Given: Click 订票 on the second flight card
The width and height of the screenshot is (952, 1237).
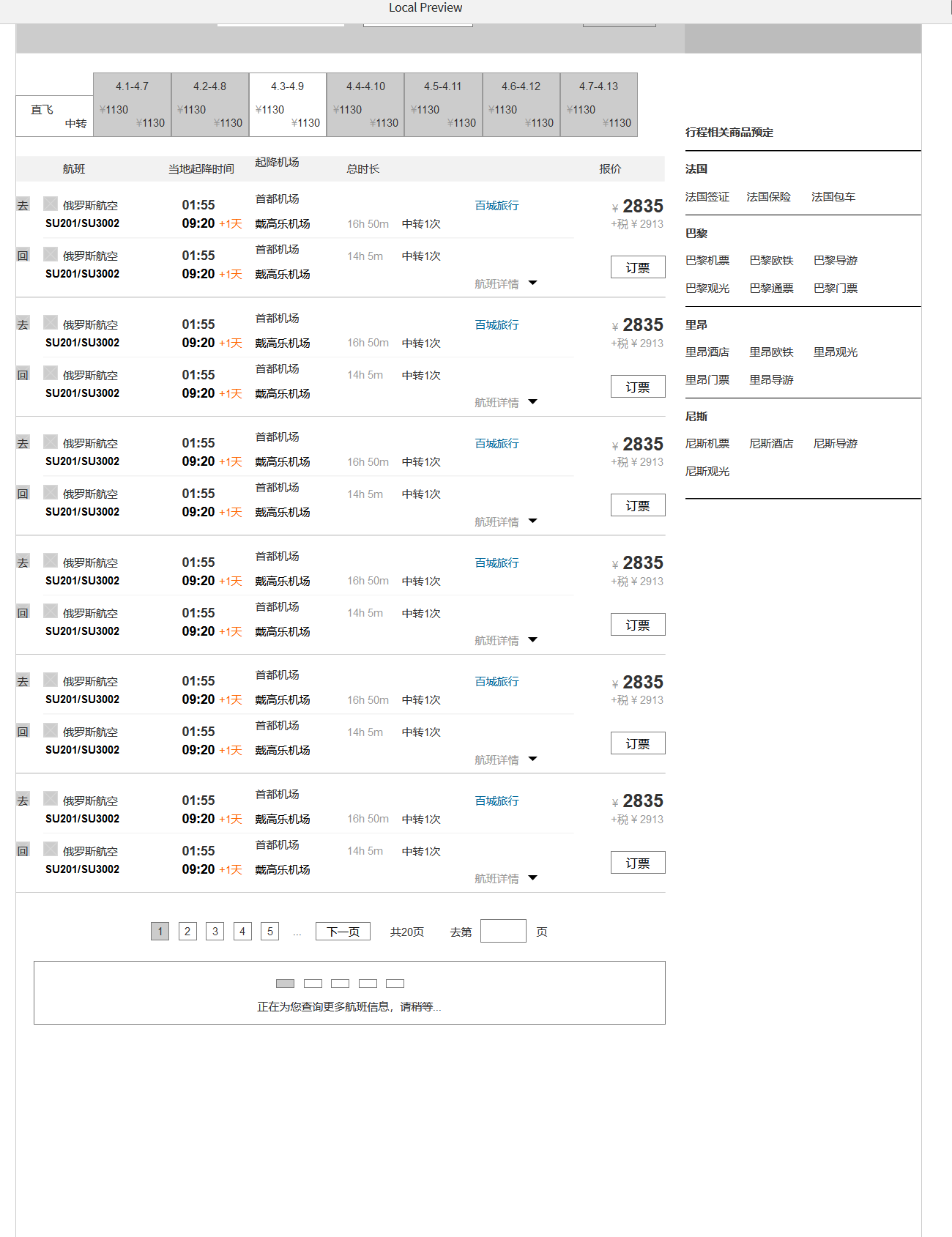Looking at the screenshot, I should (x=638, y=387).
